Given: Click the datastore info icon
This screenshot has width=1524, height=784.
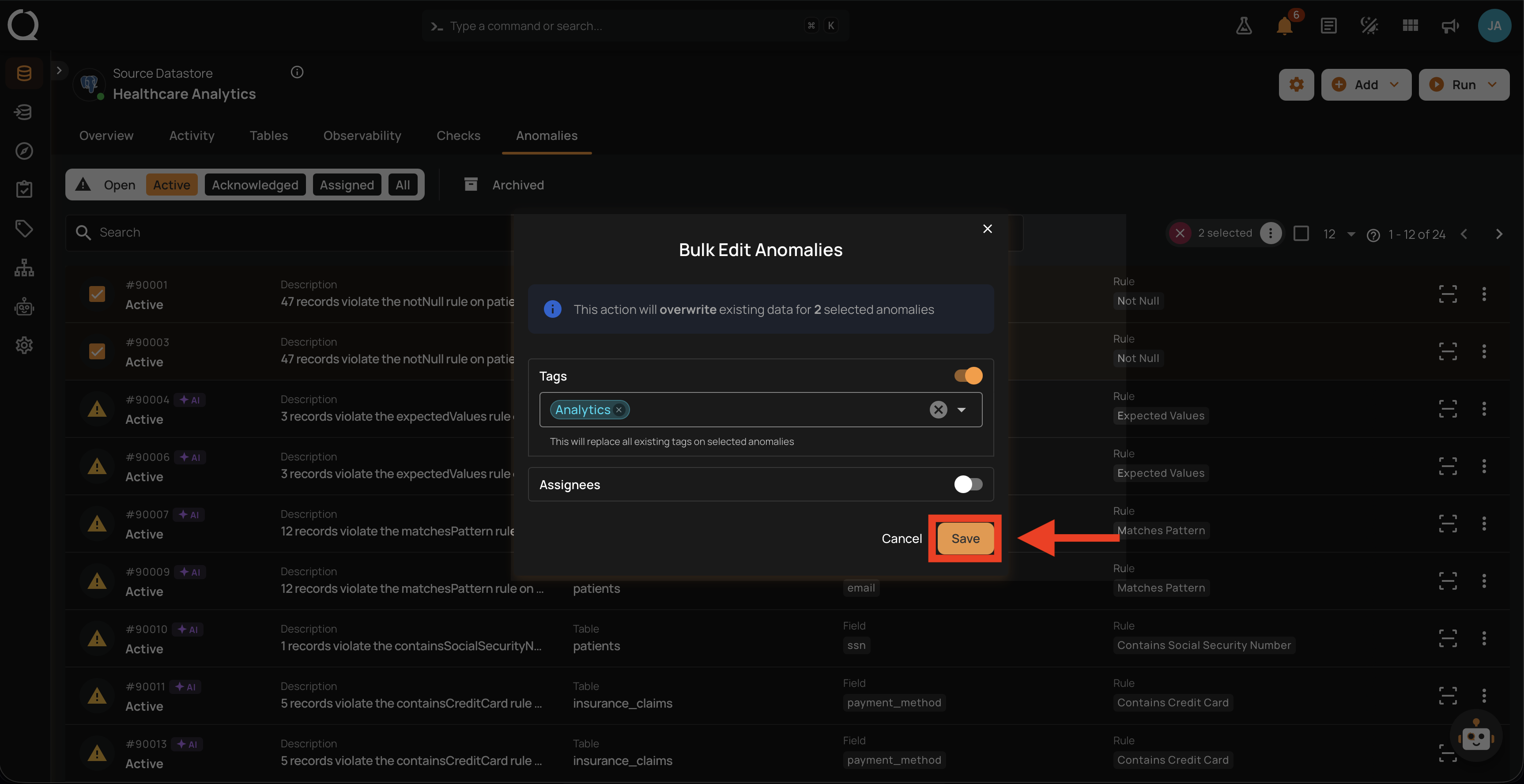Looking at the screenshot, I should pyautogui.click(x=297, y=72).
